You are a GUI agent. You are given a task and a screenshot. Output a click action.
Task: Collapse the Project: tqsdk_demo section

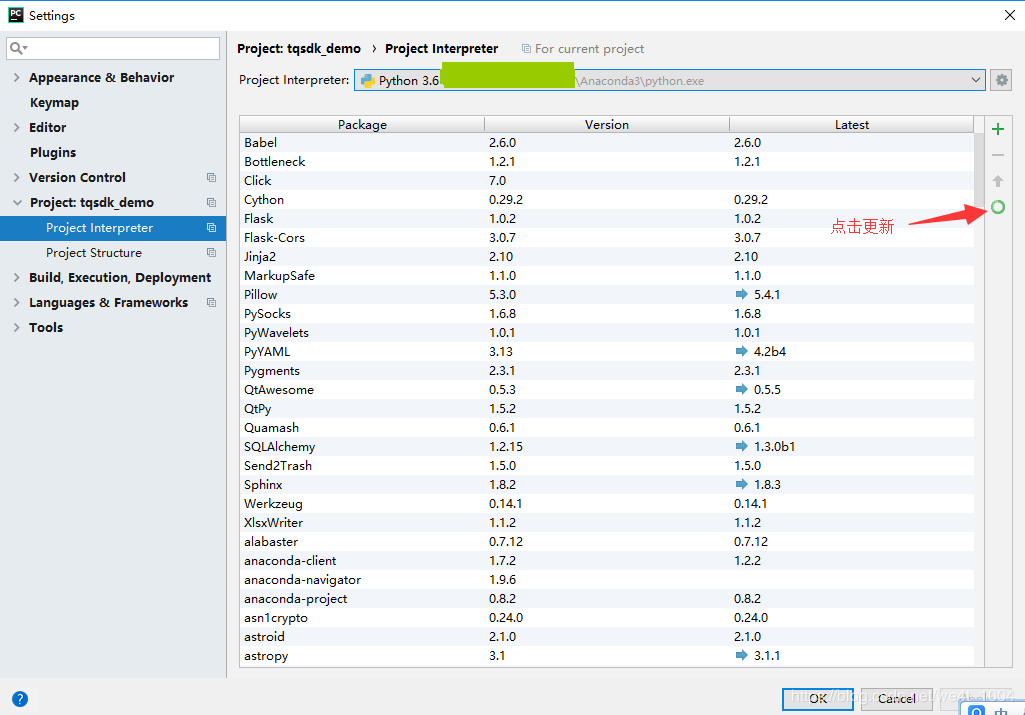click(x=17, y=203)
